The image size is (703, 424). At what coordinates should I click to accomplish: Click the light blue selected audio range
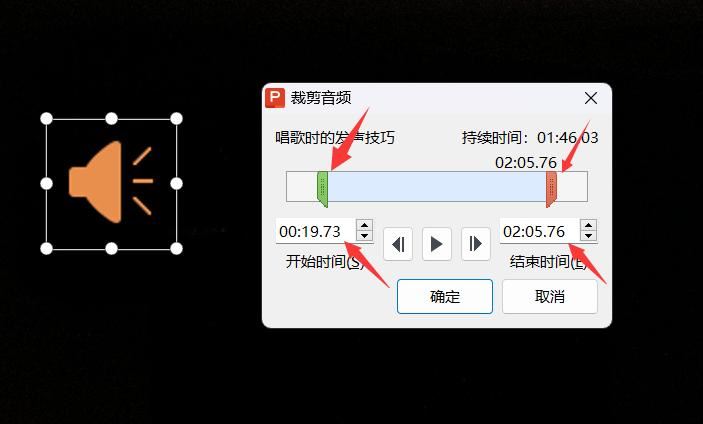[x=437, y=186]
